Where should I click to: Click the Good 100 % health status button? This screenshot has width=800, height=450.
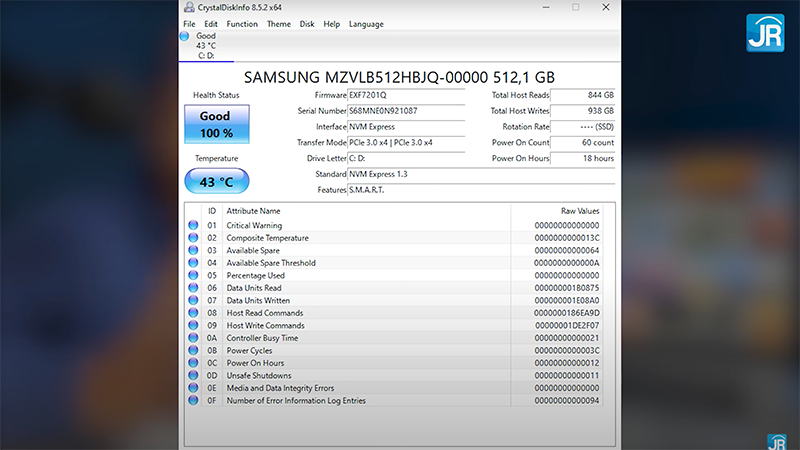[x=216, y=125]
